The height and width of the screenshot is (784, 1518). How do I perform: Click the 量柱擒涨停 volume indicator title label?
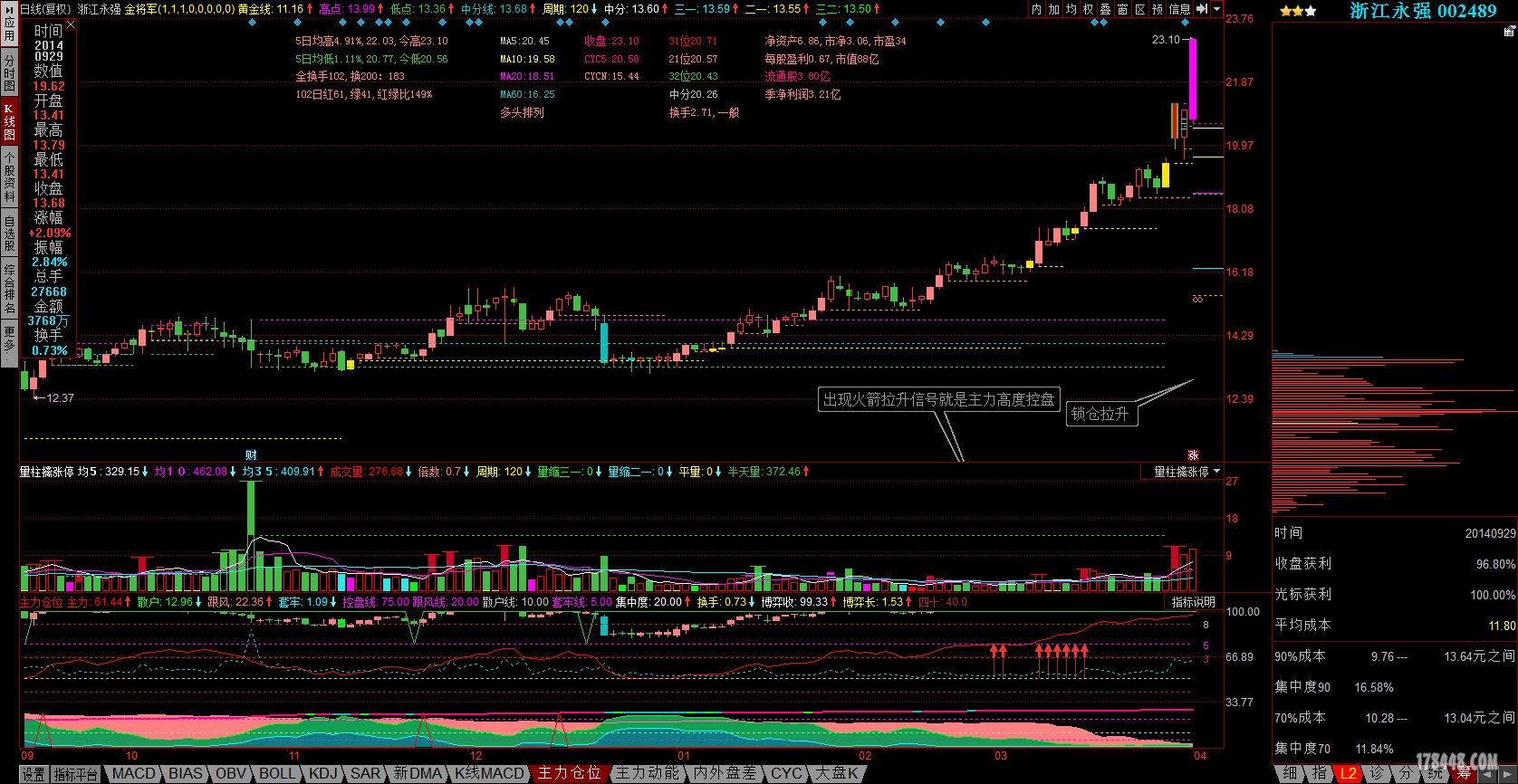(45, 472)
